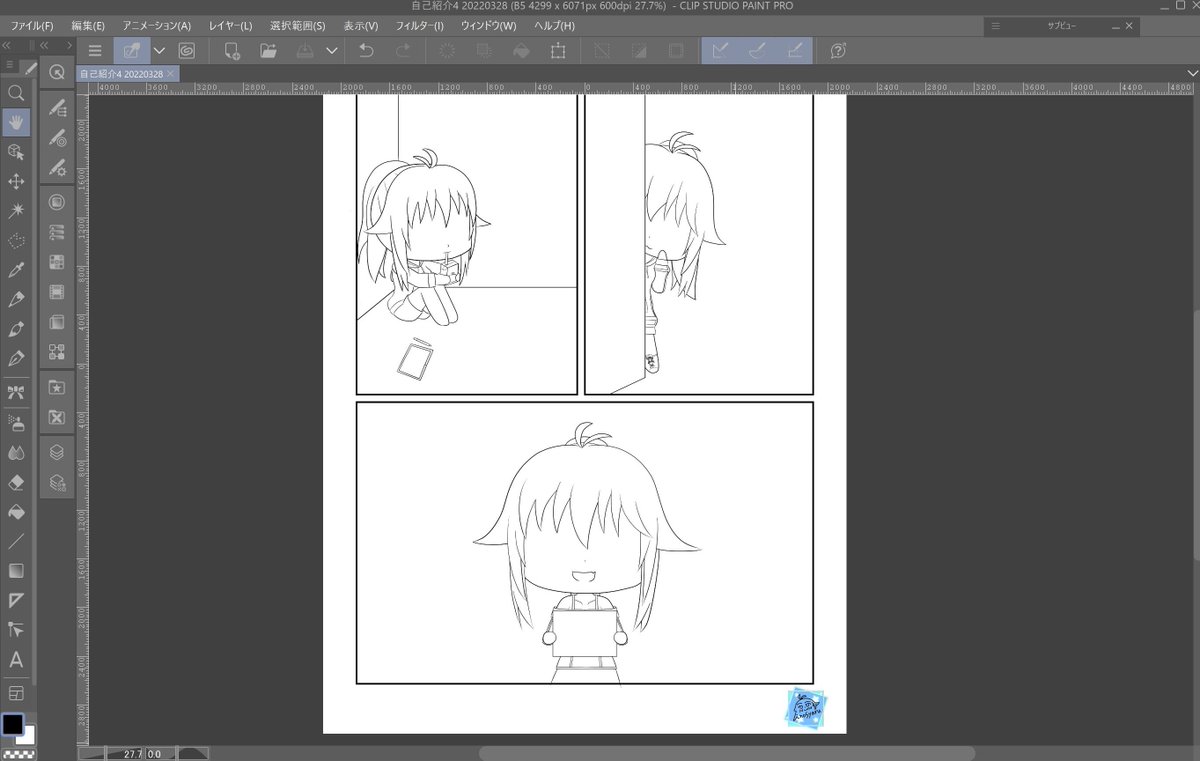Viewport: 1200px width, 761px height.
Task: Open the Sub Tool palette icon
Action: [x=57, y=108]
